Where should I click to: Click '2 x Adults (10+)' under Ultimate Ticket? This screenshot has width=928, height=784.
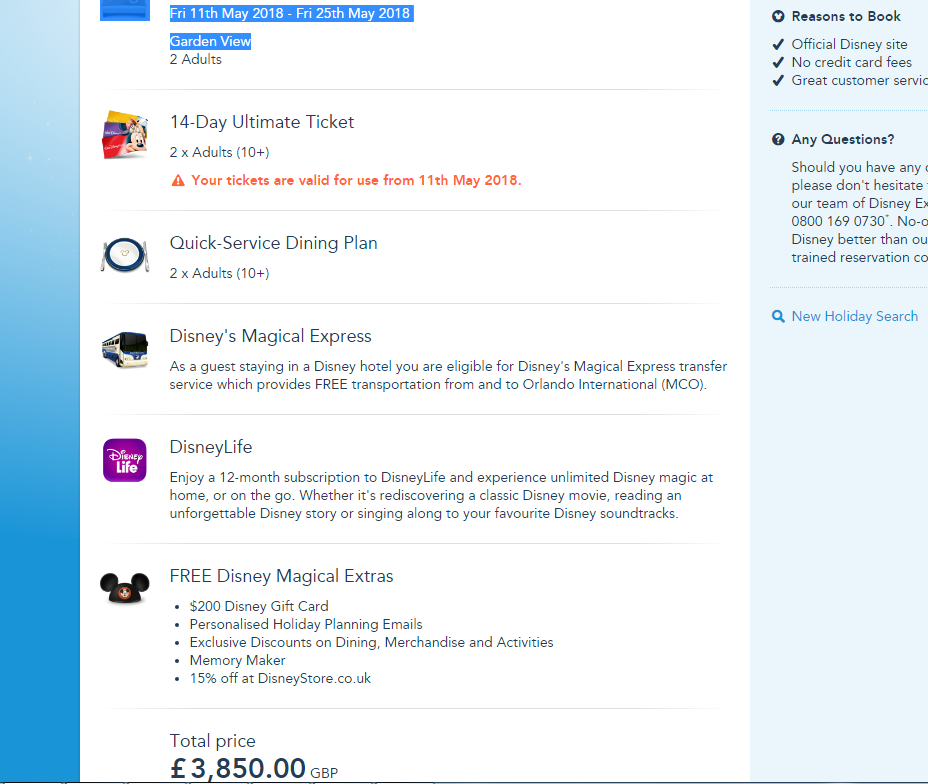pyautogui.click(x=220, y=152)
